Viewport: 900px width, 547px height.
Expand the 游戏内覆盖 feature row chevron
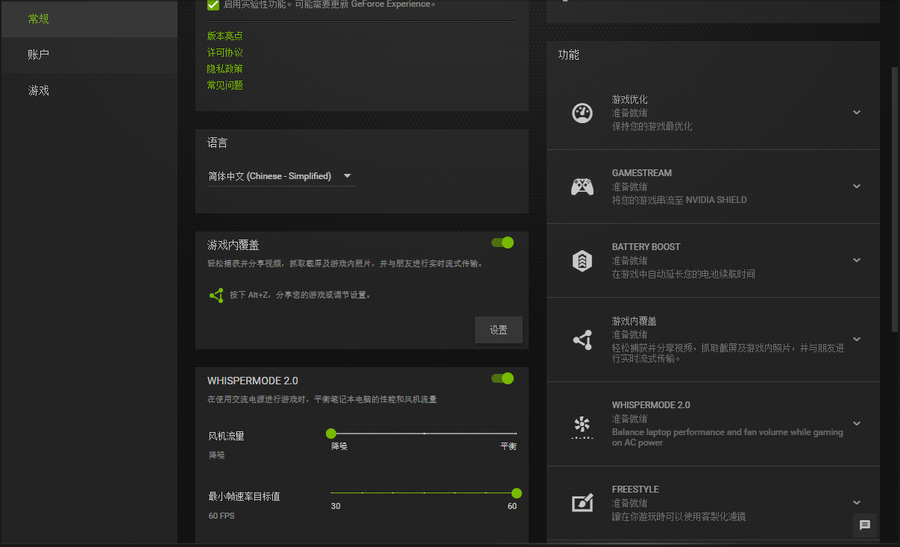(x=856, y=339)
